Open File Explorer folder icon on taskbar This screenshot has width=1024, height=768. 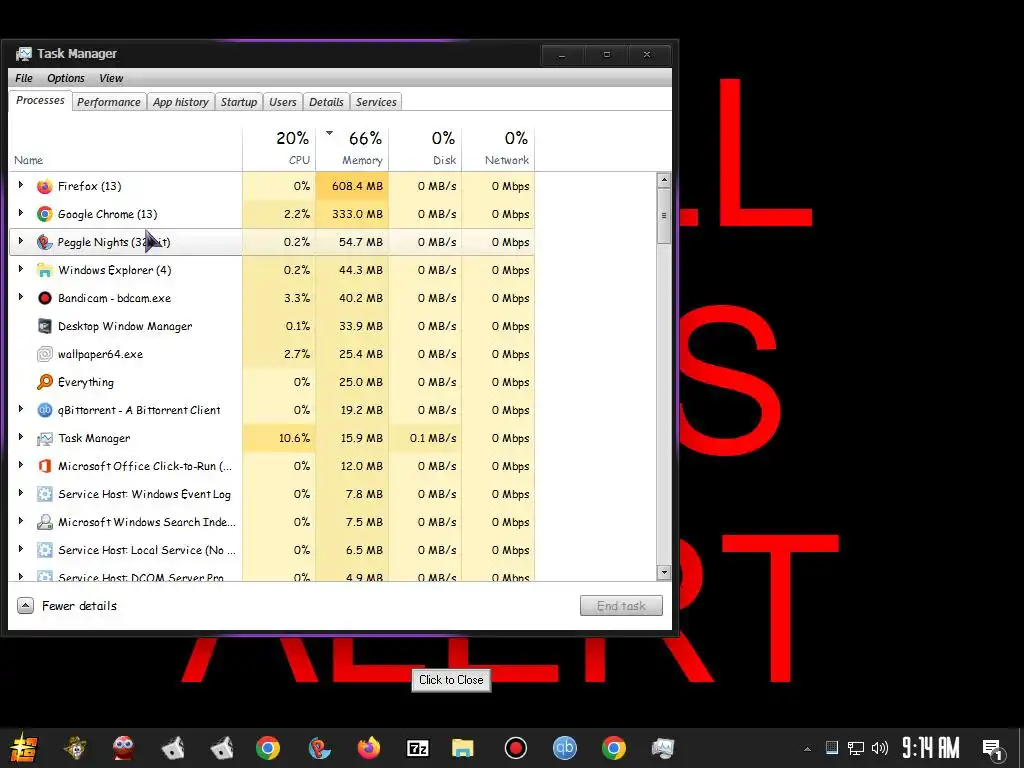pos(462,748)
